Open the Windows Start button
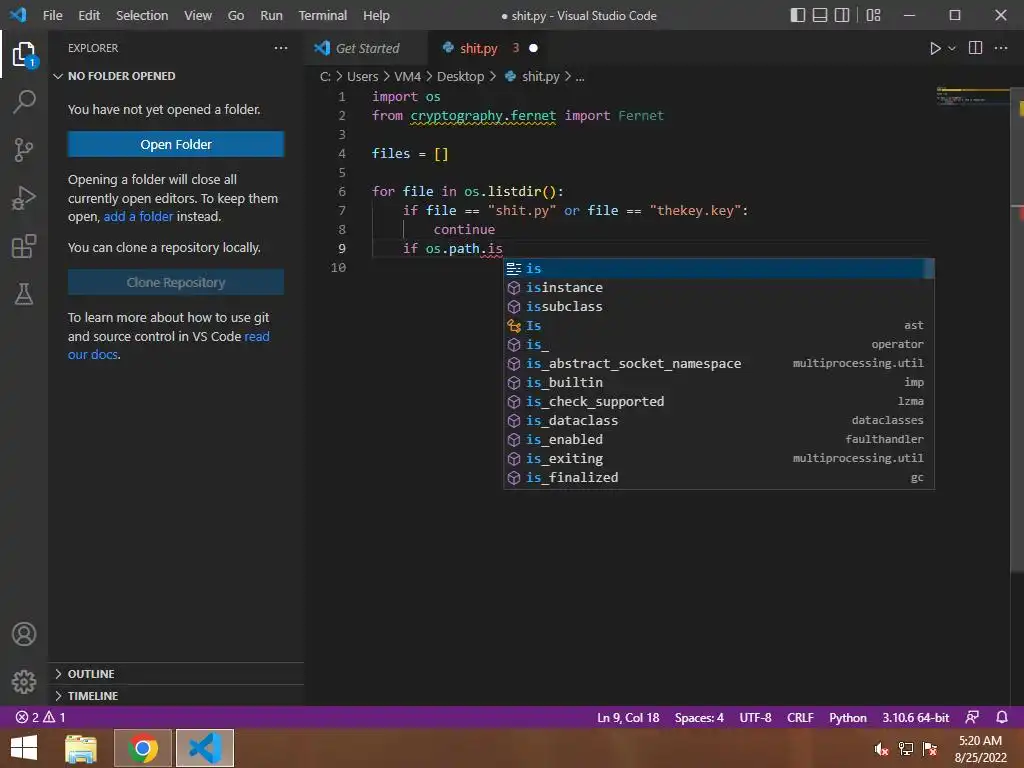 24,748
